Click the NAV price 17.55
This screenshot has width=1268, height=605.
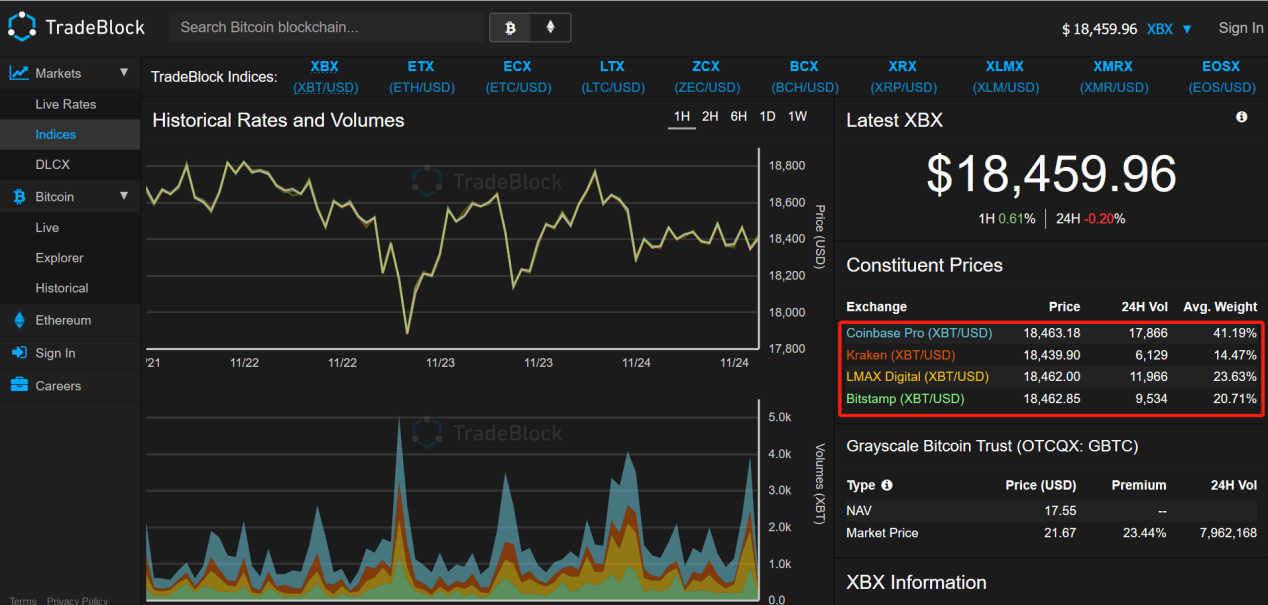[1060, 510]
